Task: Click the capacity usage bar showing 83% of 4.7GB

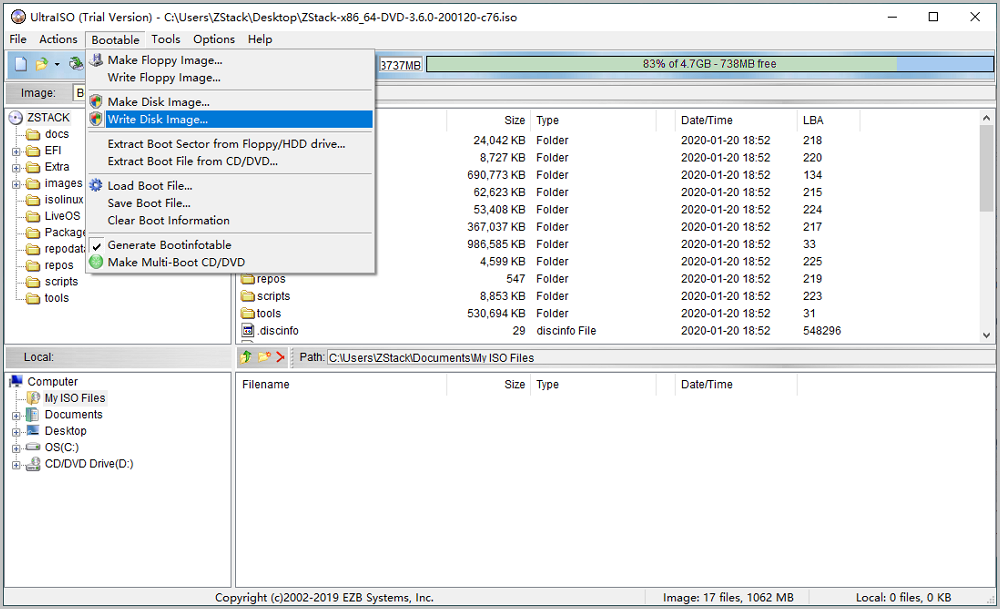Action: point(710,64)
